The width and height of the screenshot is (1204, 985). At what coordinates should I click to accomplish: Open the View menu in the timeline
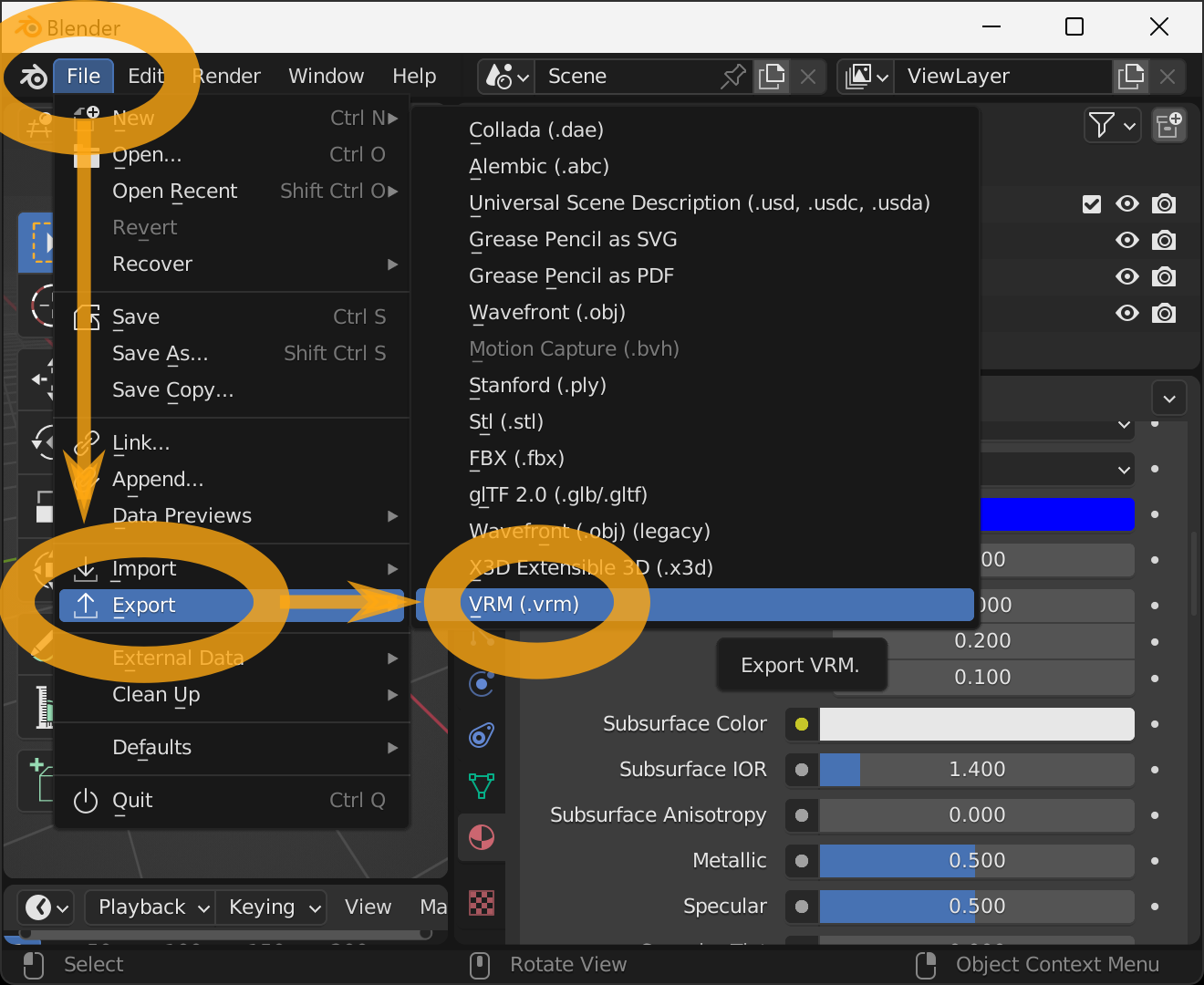(368, 907)
